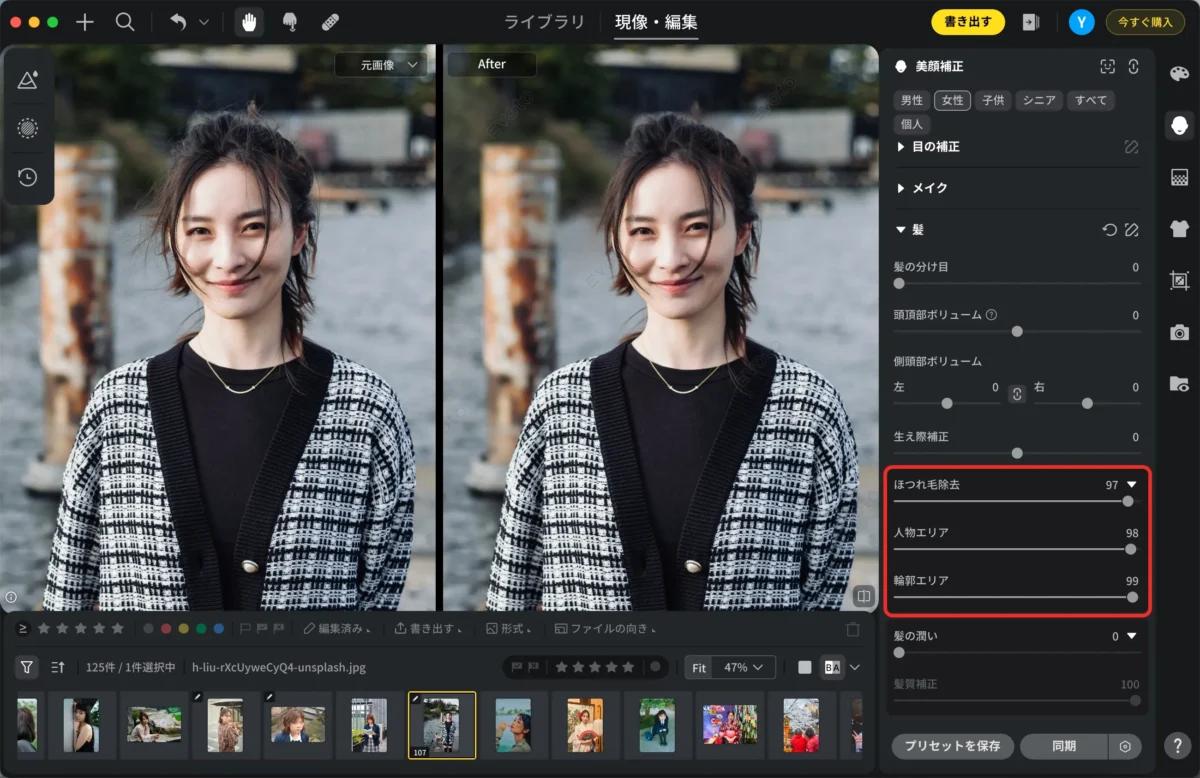The width and height of the screenshot is (1200, 778).
Task: Toggle the left-right volume link icon
Action: (1017, 394)
